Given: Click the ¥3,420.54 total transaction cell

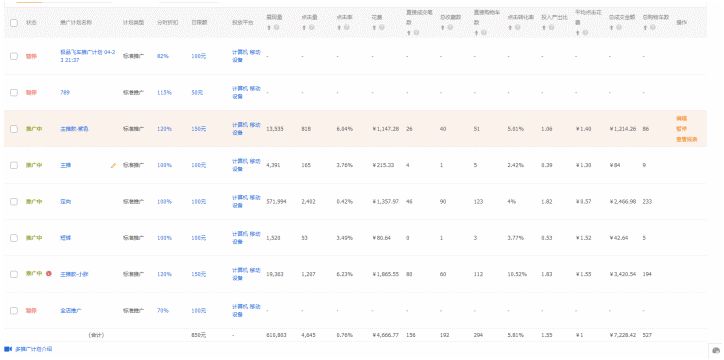Looking at the screenshot, I should point(623,274).
